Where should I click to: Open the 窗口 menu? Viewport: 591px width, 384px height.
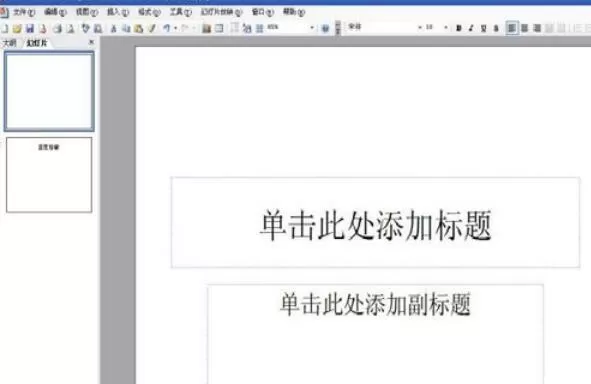[262, 12]
